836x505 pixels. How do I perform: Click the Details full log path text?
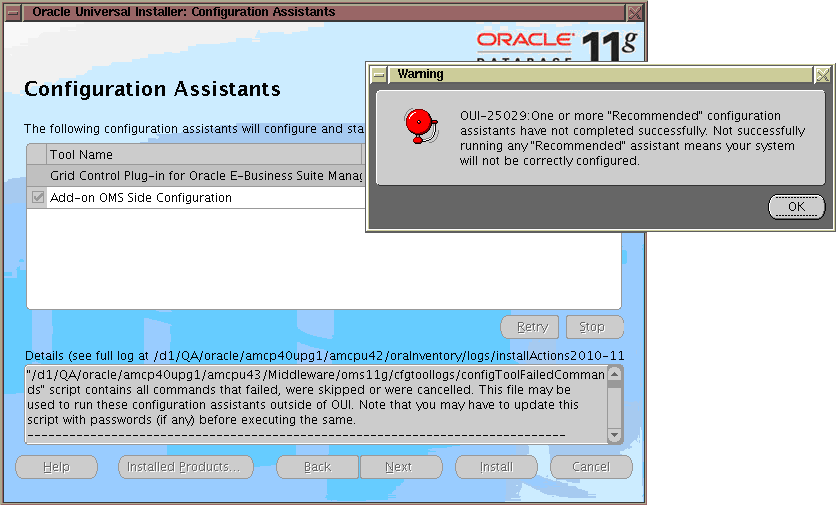click(x=325, y=356)
